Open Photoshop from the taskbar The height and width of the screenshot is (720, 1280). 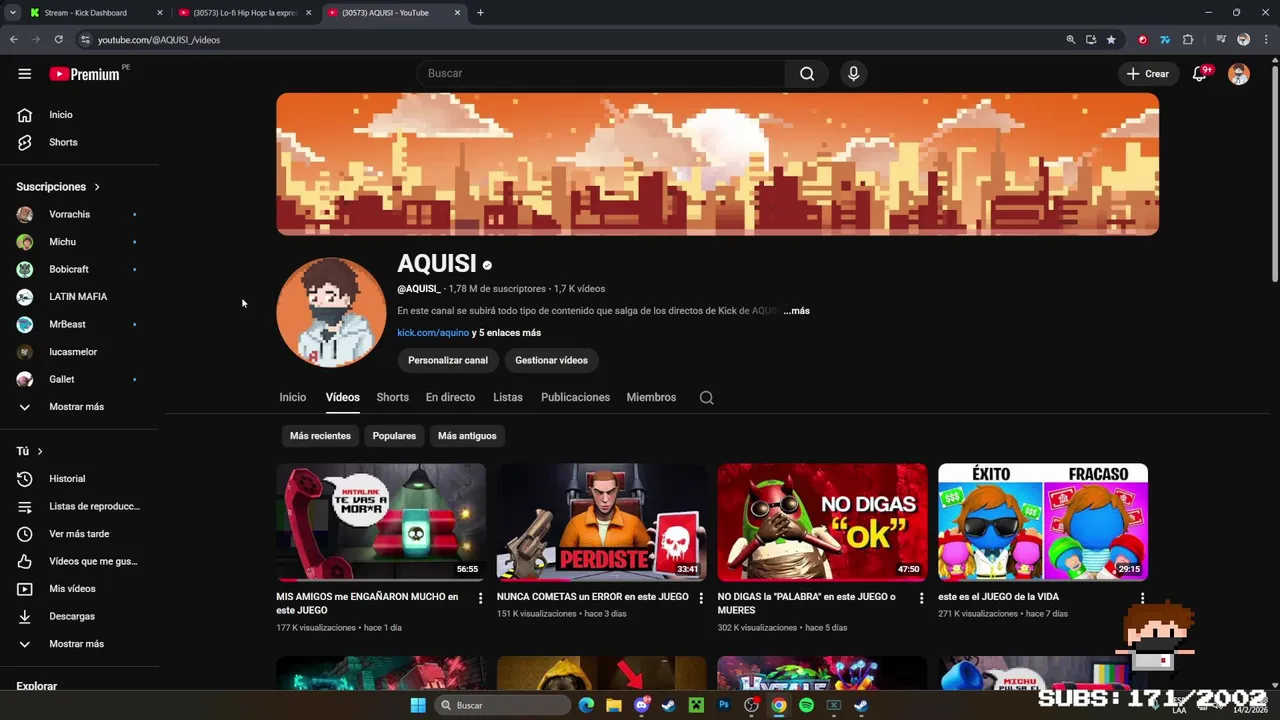click(724, 705)
